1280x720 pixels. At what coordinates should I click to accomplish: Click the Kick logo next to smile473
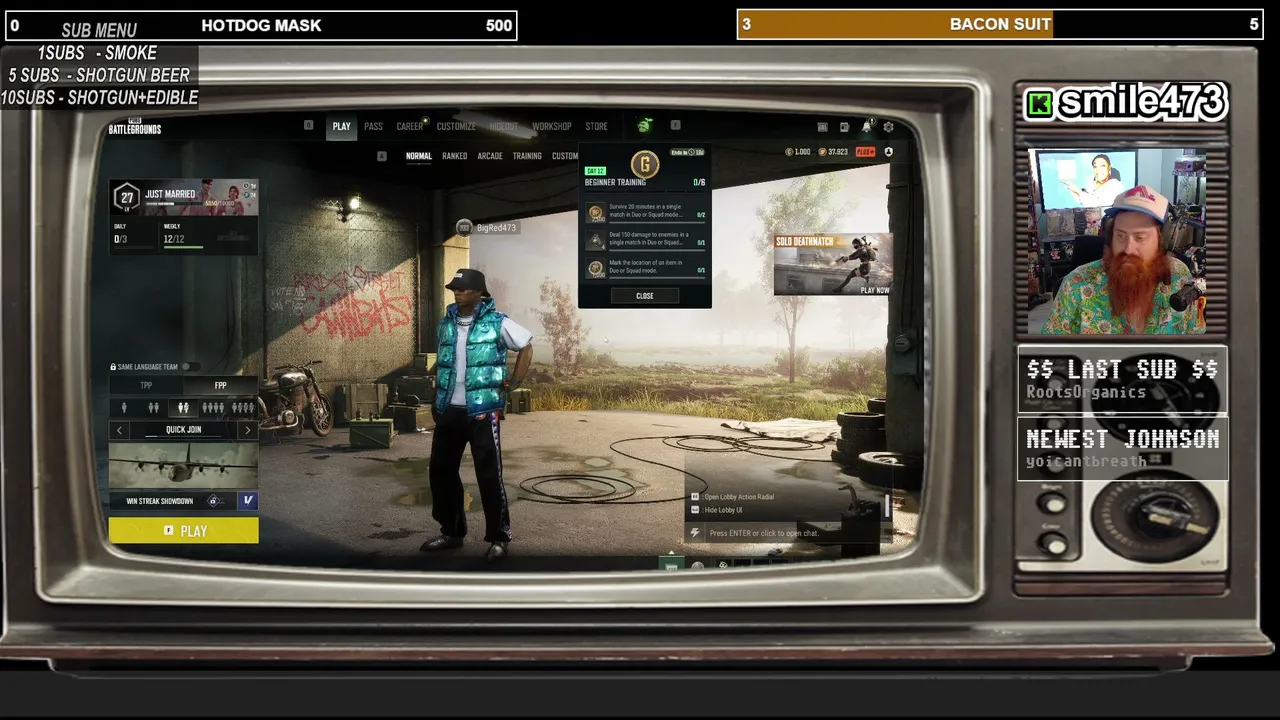(1040, 104)
